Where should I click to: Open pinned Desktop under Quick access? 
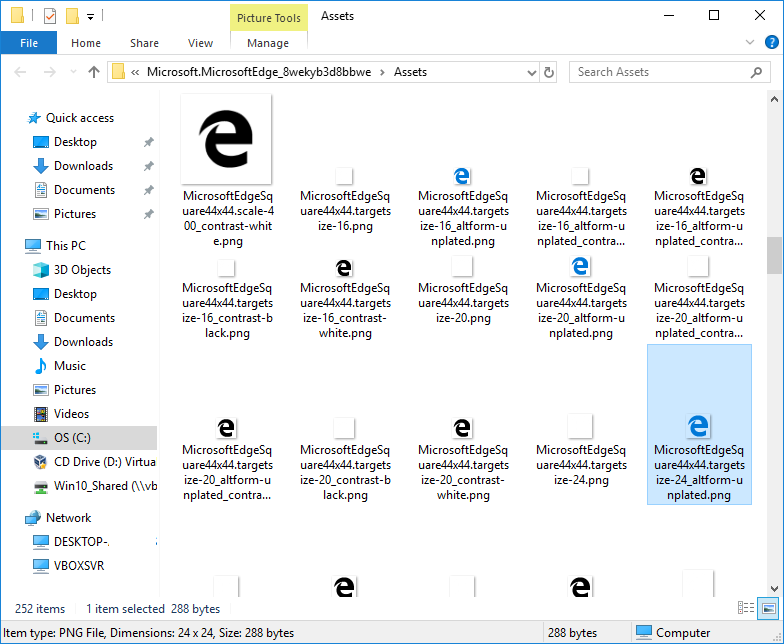(75, 142)
